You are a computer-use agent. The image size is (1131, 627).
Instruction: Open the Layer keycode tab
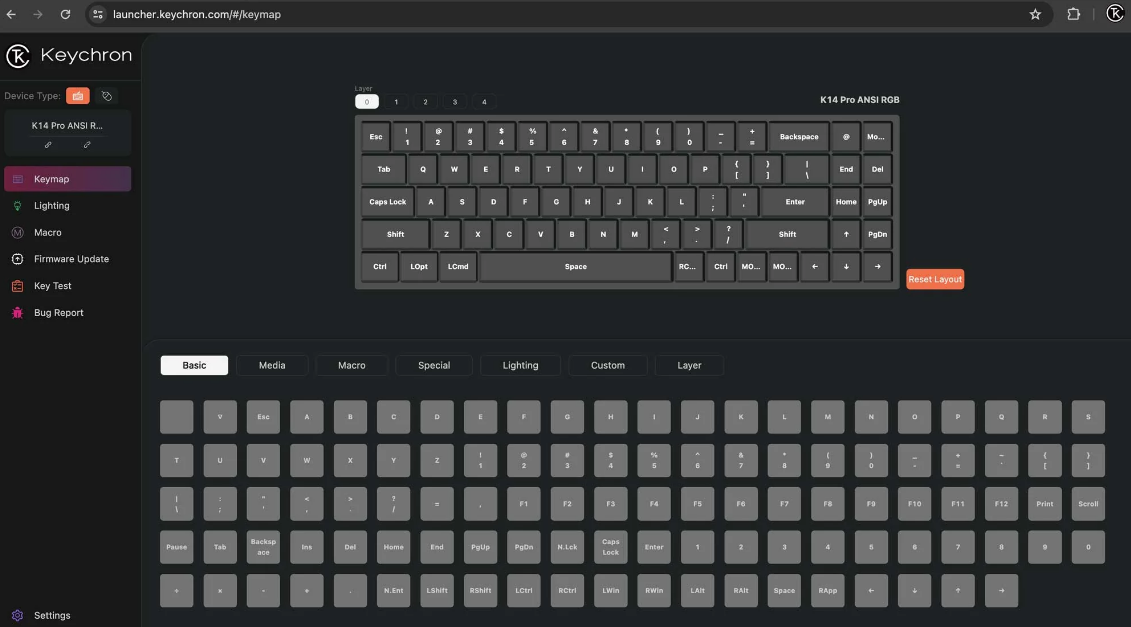[689, 365]
